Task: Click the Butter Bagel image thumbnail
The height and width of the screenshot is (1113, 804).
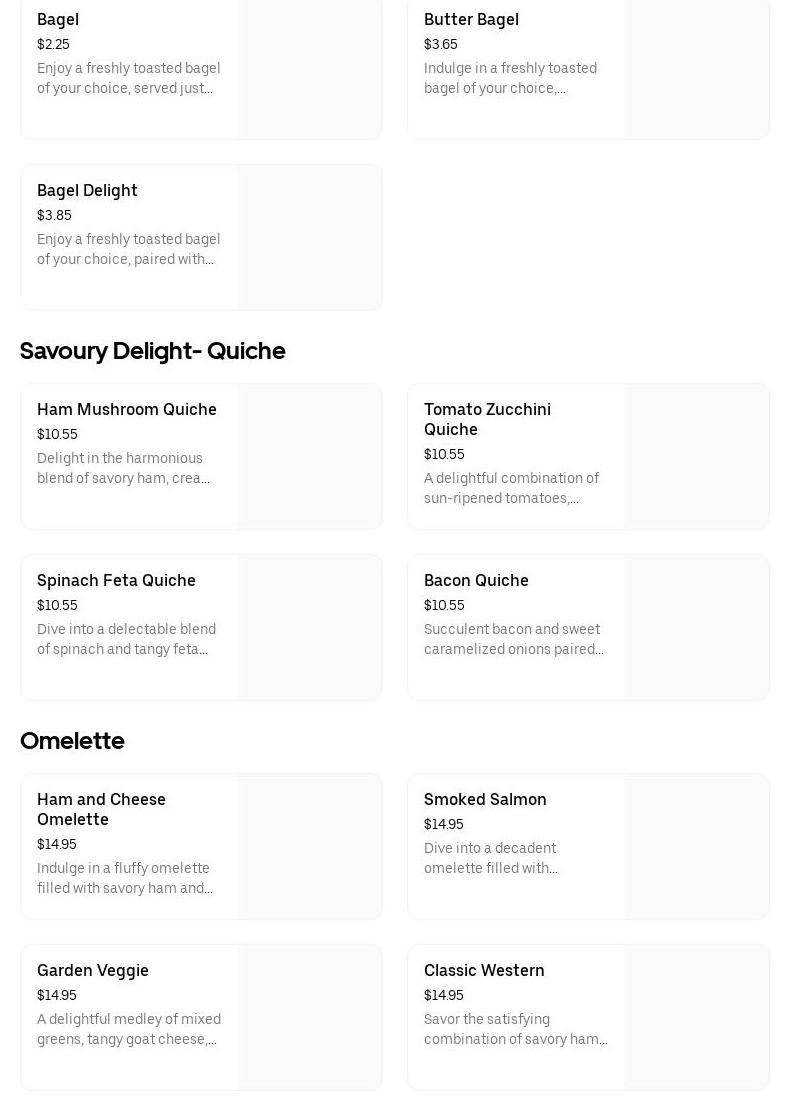Action: tap(697, 68)
